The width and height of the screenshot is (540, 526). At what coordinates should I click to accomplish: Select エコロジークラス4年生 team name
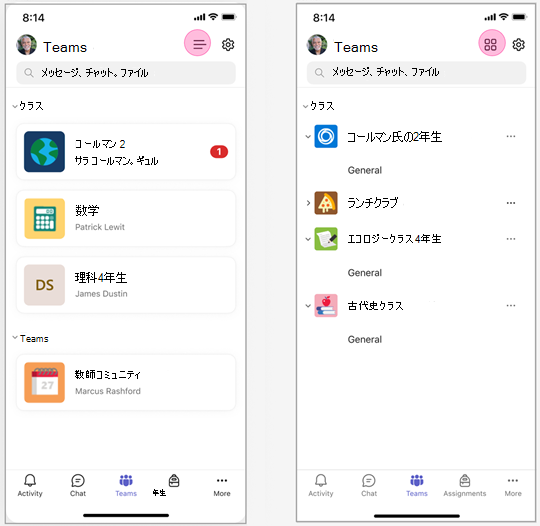pos(394,239)
